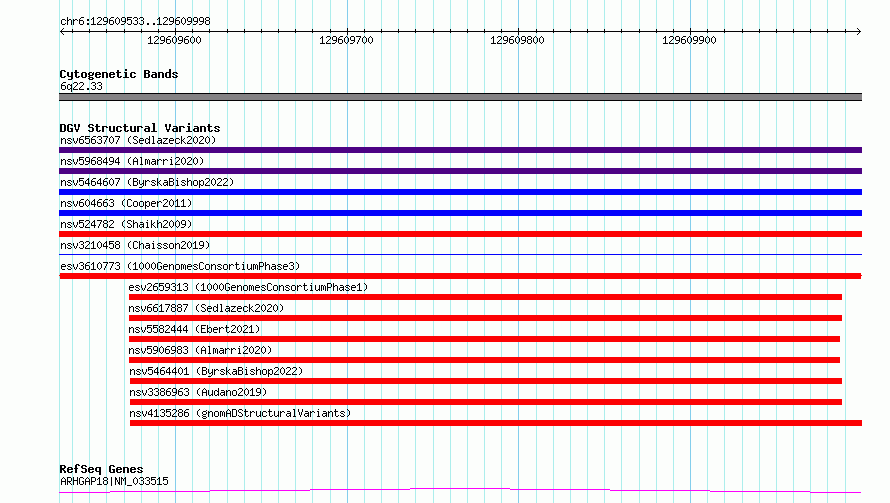Select the red bar for nsv5906983

[x=484, y=360]
